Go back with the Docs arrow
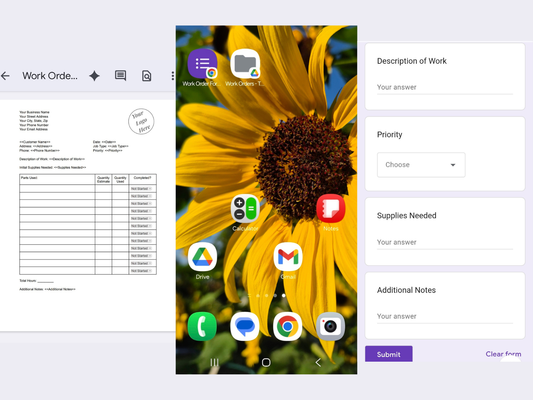 click(x=5, y=76)
